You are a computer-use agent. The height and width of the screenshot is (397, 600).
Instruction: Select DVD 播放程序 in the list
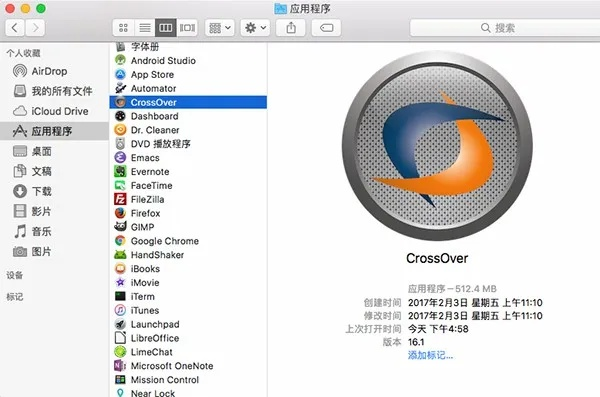click(x=188, y=144)
